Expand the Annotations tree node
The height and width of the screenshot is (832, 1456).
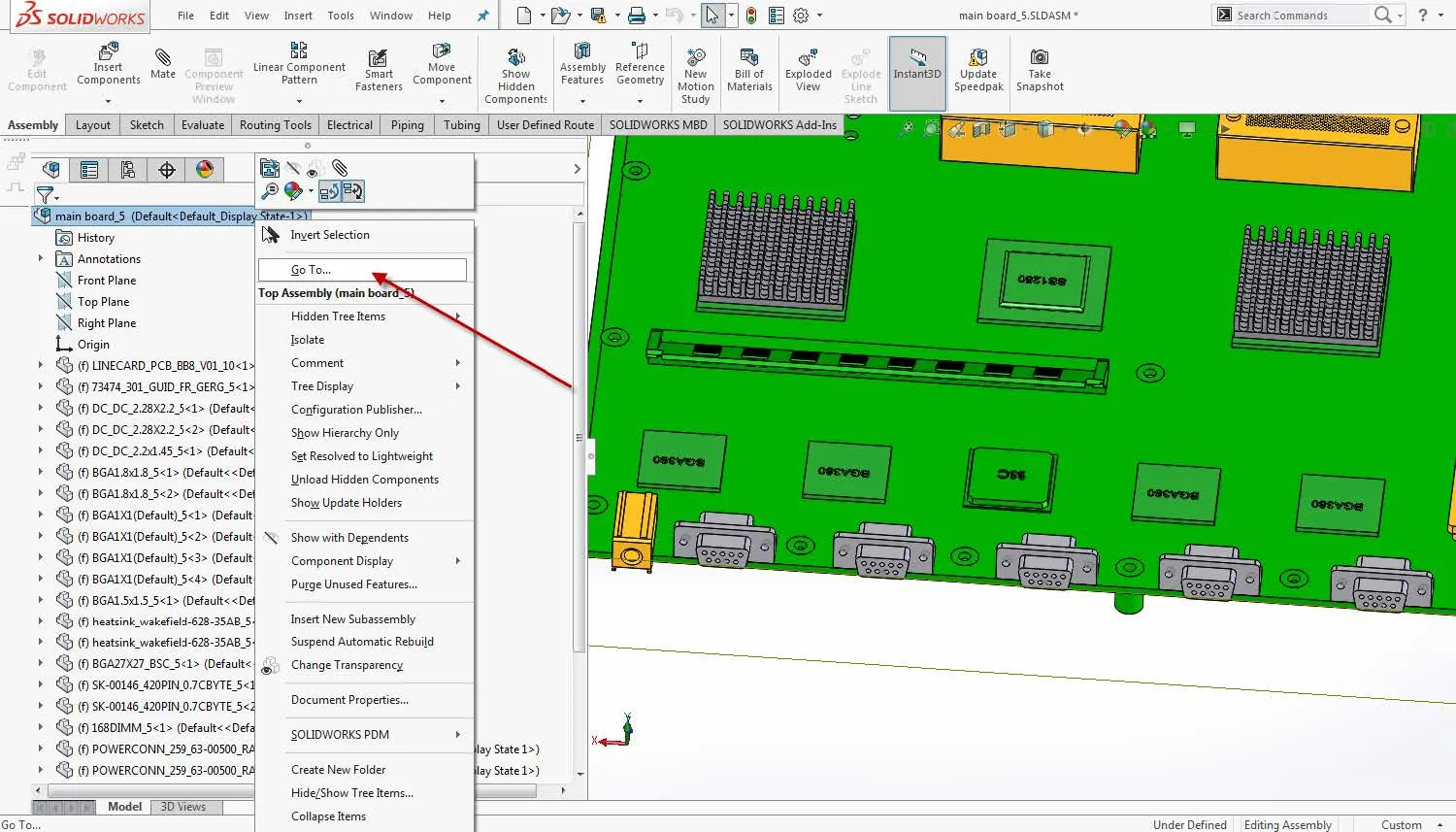[x=41, y=259]
